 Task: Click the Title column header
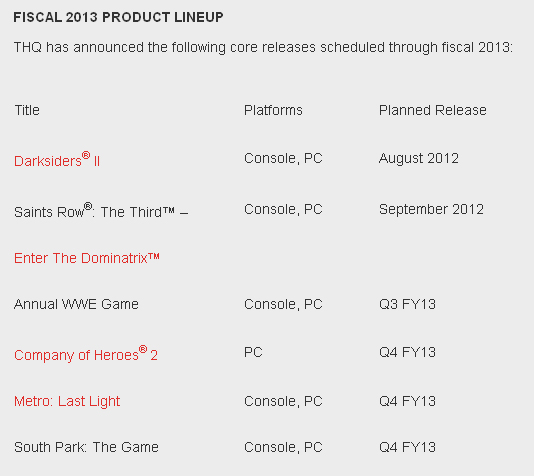point(27,110)
